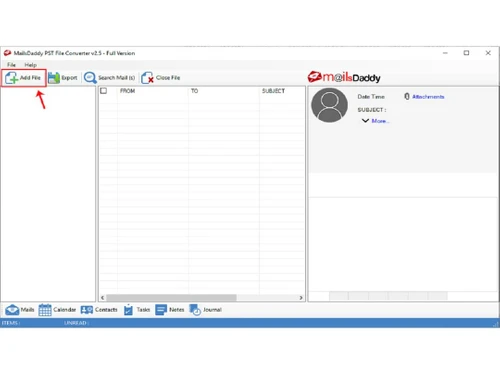Click the scroll-left arrow of mail list
500x375 pixels.
tap(102, 297)
